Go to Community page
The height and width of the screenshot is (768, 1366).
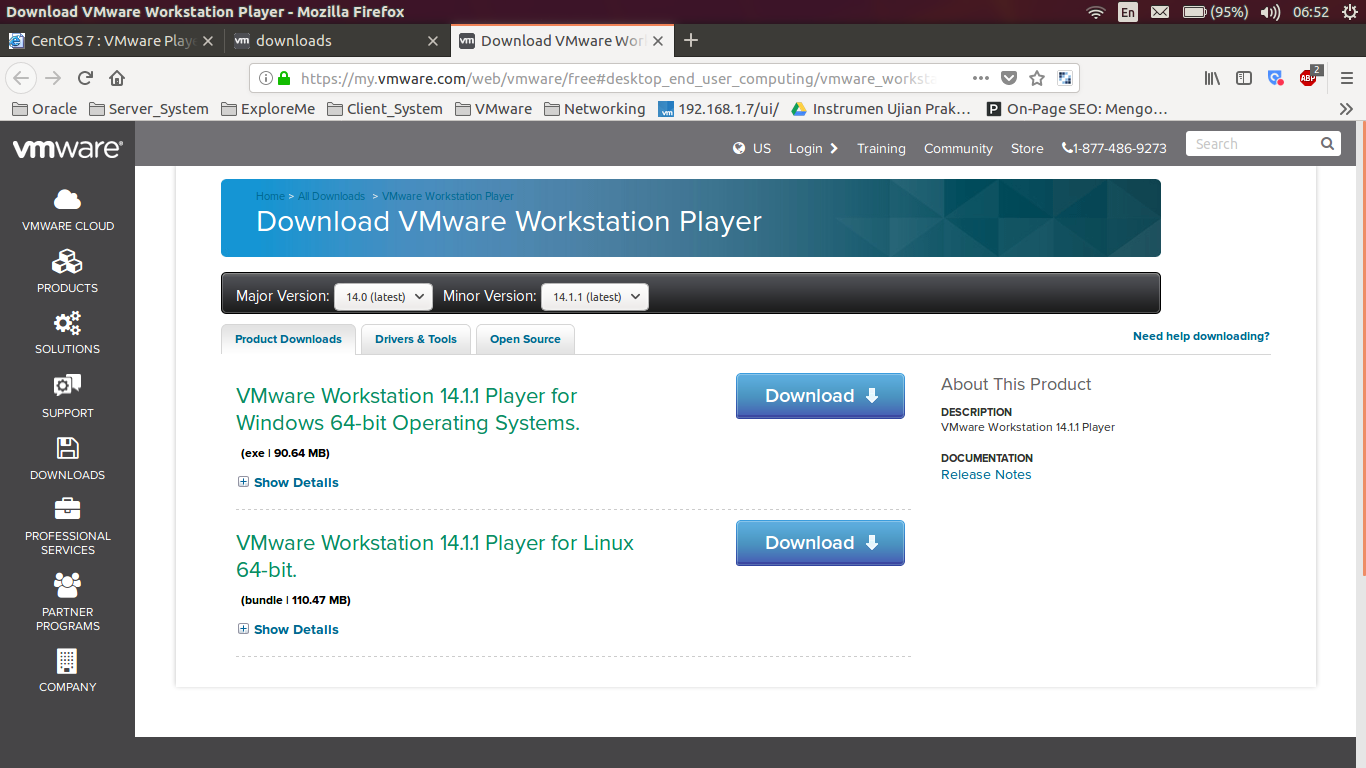pyautogui.click(x=958, y=148)
